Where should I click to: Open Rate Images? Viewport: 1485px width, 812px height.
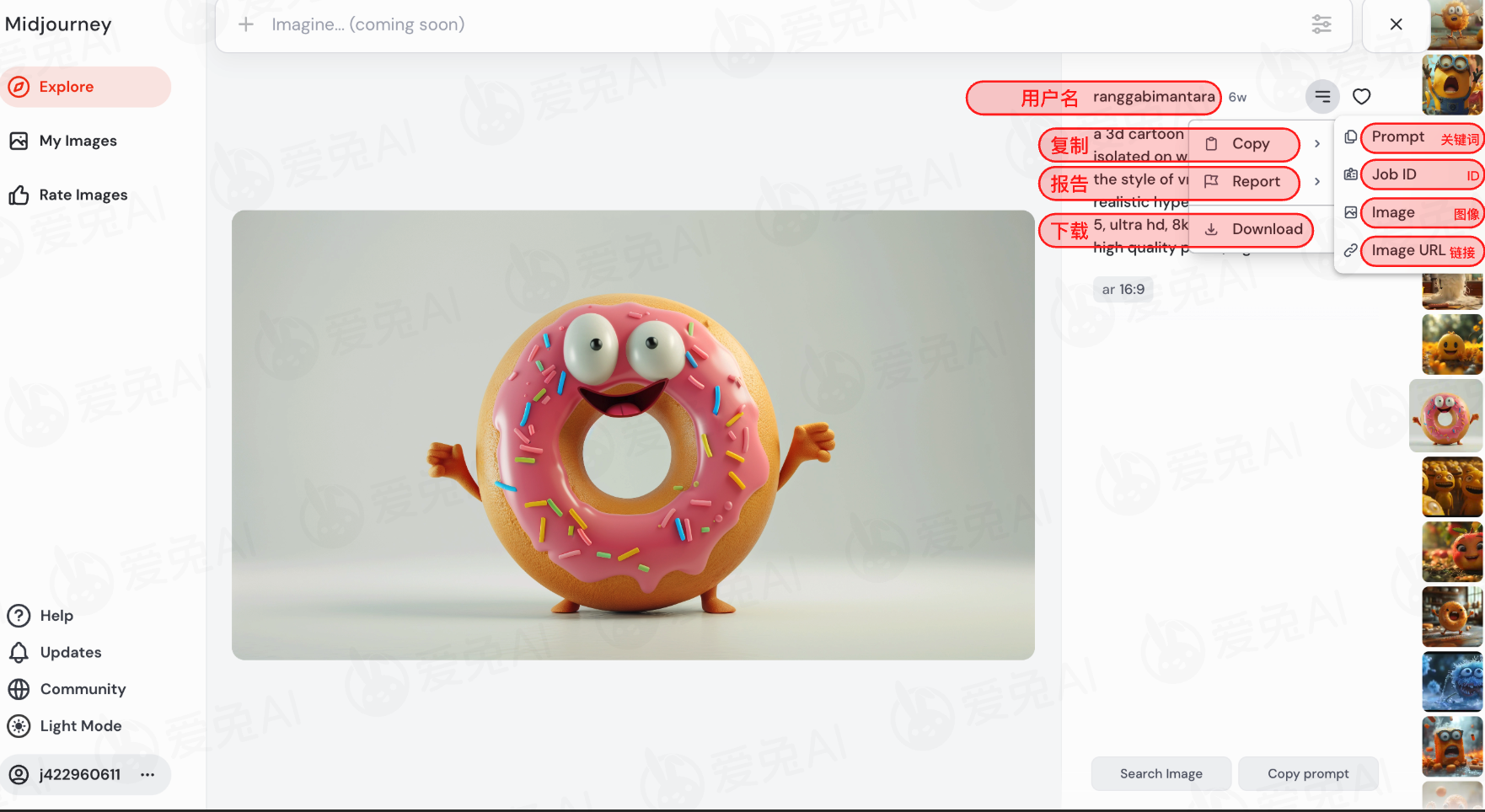pyautogui.click(x=83, y=195)
